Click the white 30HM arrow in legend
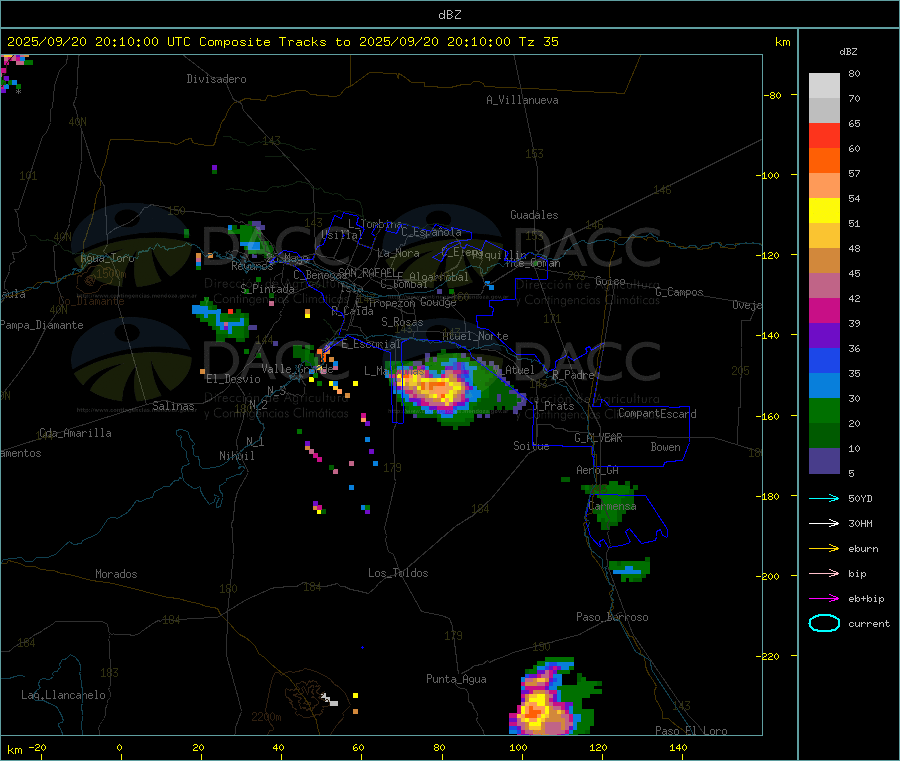This screenshot has height=761, width=900. tap(824, 523)
